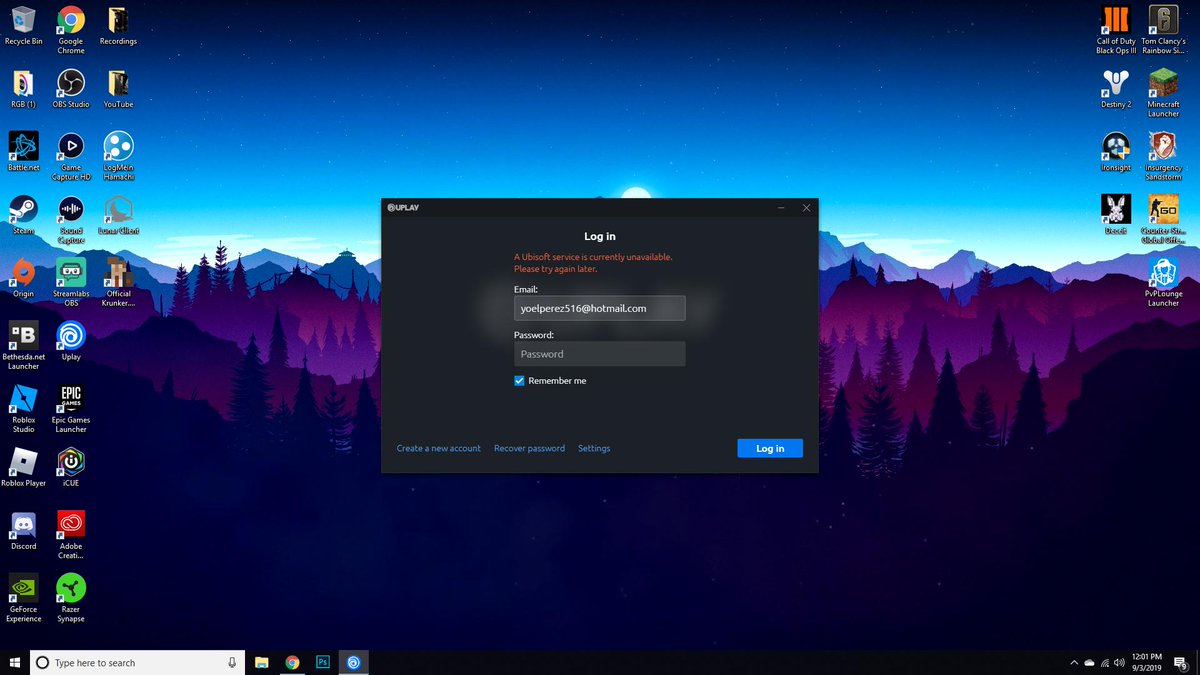Image resolution: width=1200 pixels, height=675 pixels.
Task: Open the Create a new account link
Action: pyautogui.click(x=439, y=448)
